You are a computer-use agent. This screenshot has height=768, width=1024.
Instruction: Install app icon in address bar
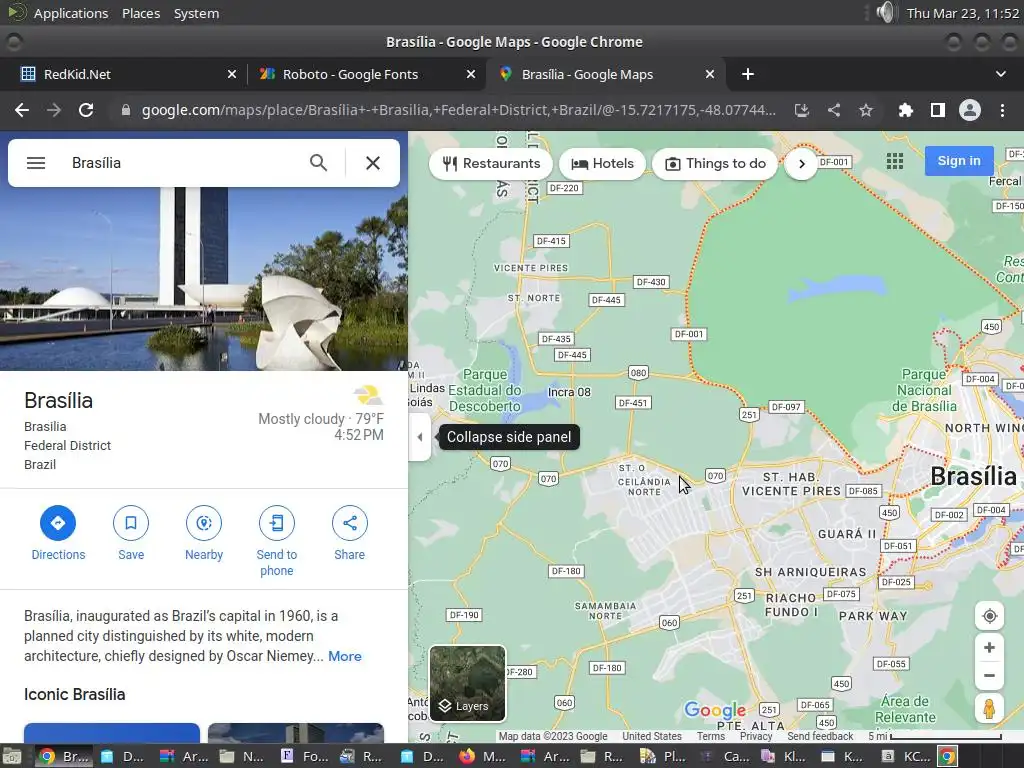pos(802,110)
